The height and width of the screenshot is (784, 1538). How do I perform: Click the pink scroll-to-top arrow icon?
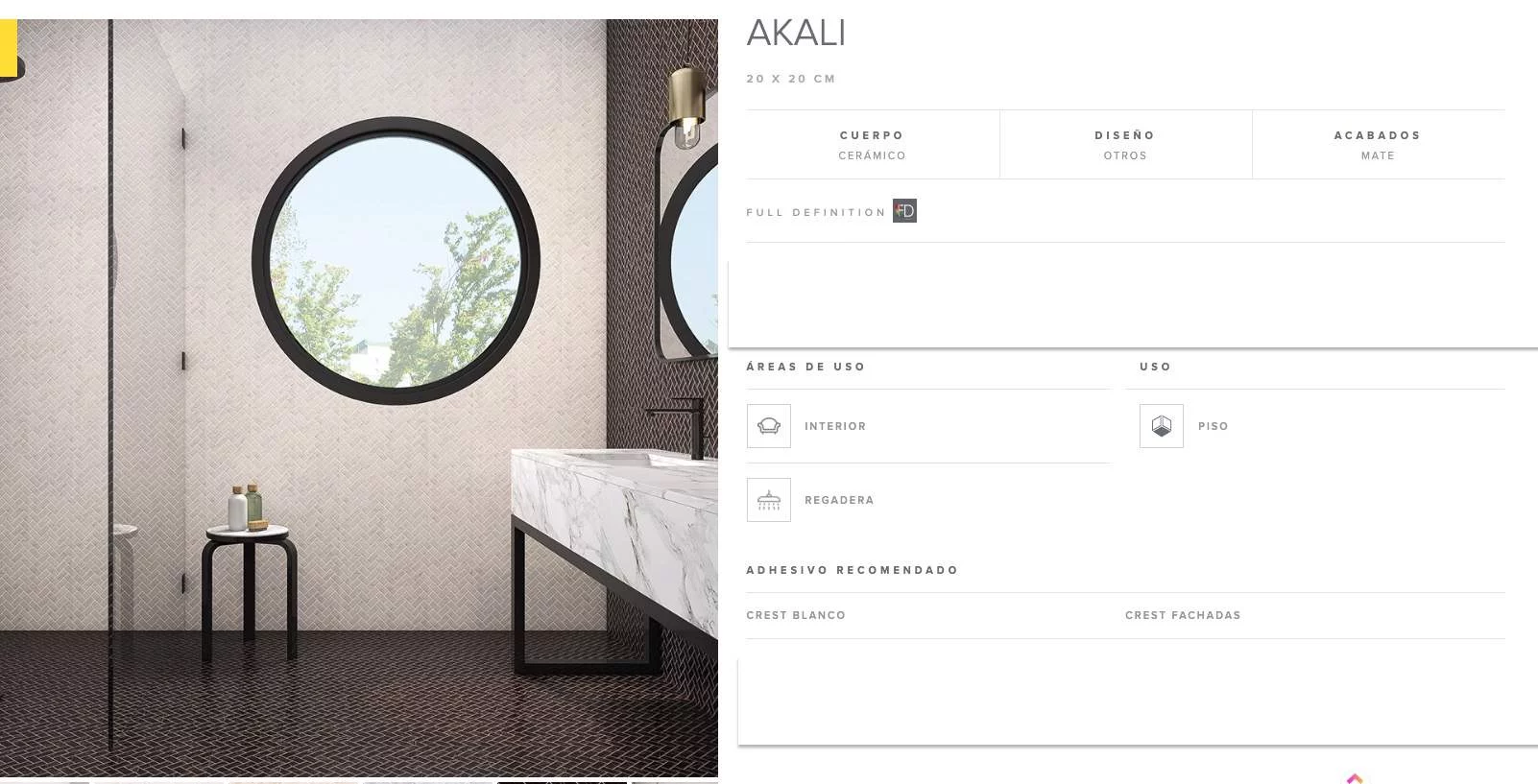click(x=1355, y=778)
